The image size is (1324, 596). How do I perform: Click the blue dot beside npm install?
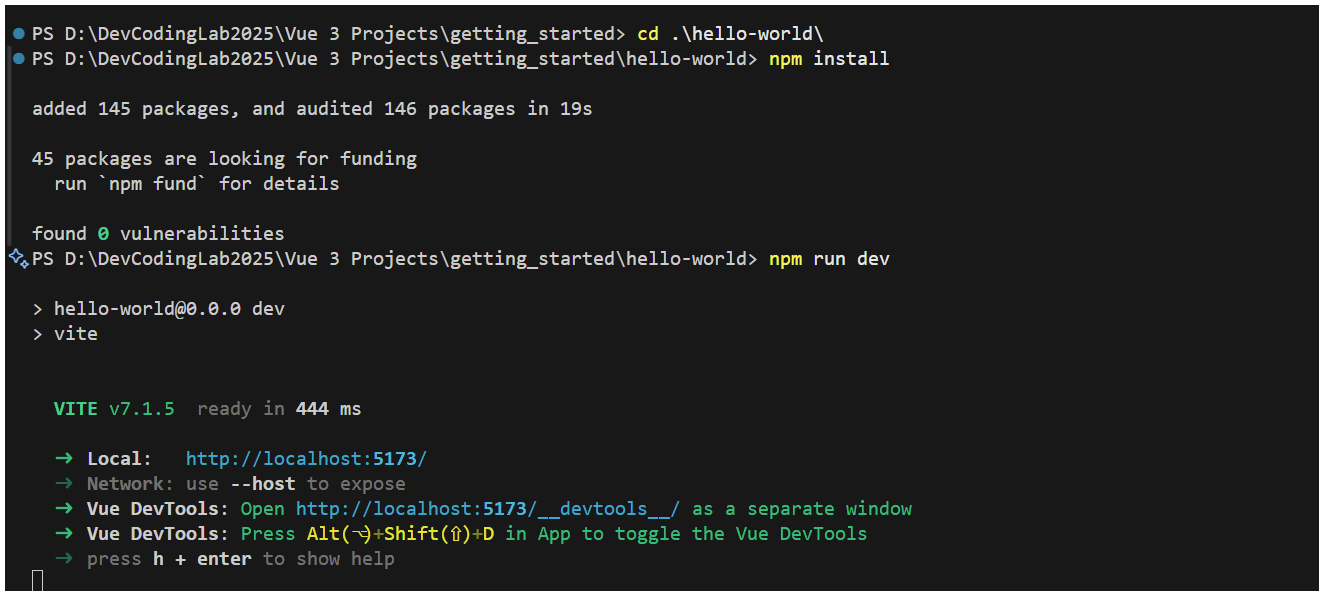tap(20, 59)
